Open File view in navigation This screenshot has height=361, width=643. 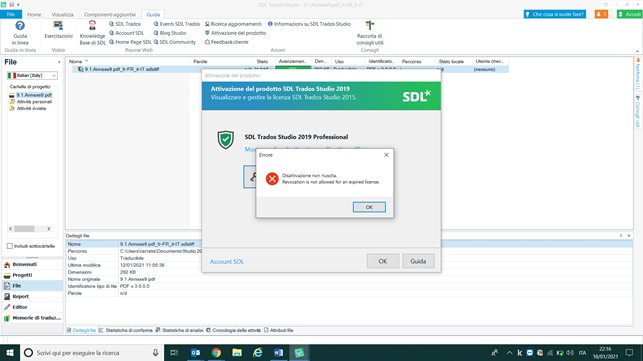32,286
